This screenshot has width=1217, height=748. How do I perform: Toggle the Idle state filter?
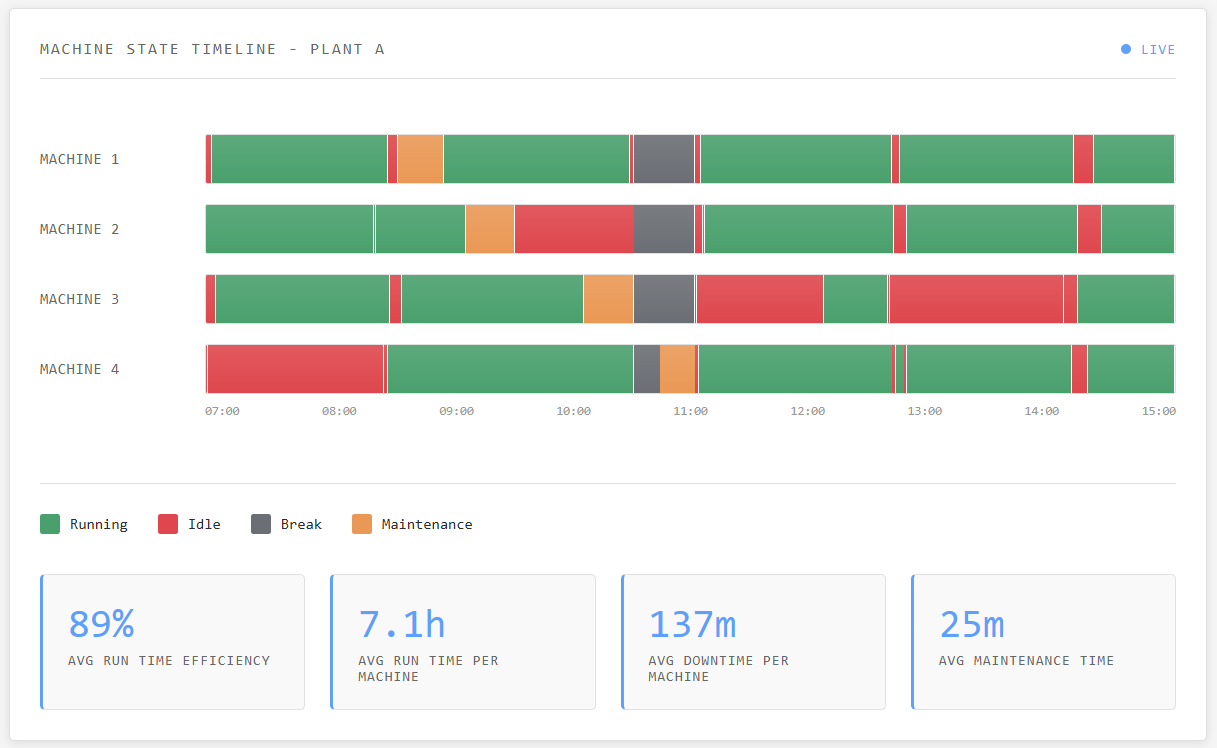point(190,523)
